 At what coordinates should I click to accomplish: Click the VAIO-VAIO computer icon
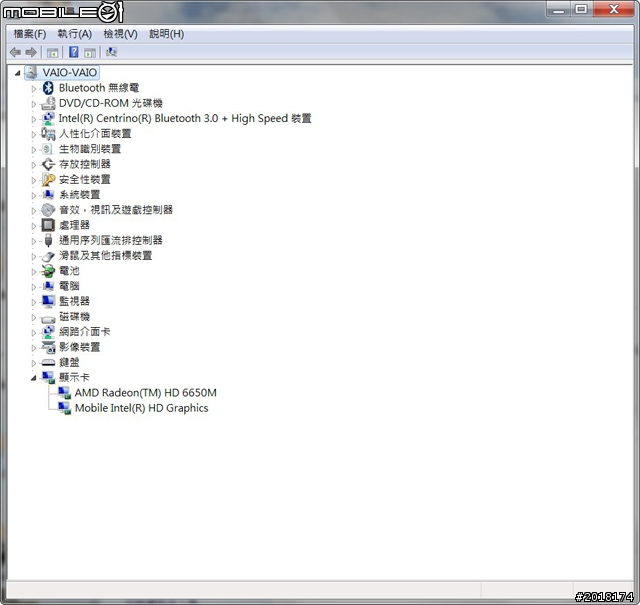tap(32, 73)
